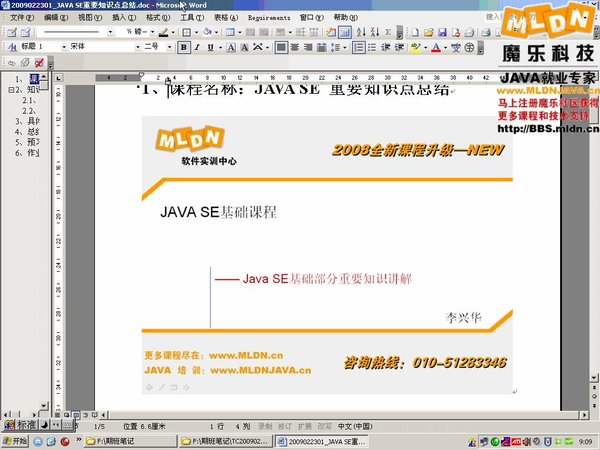This screenshot has height=450, width=600.
Task: Switch to F:\期班笔记 taskbar window
Action: (130, 441)
